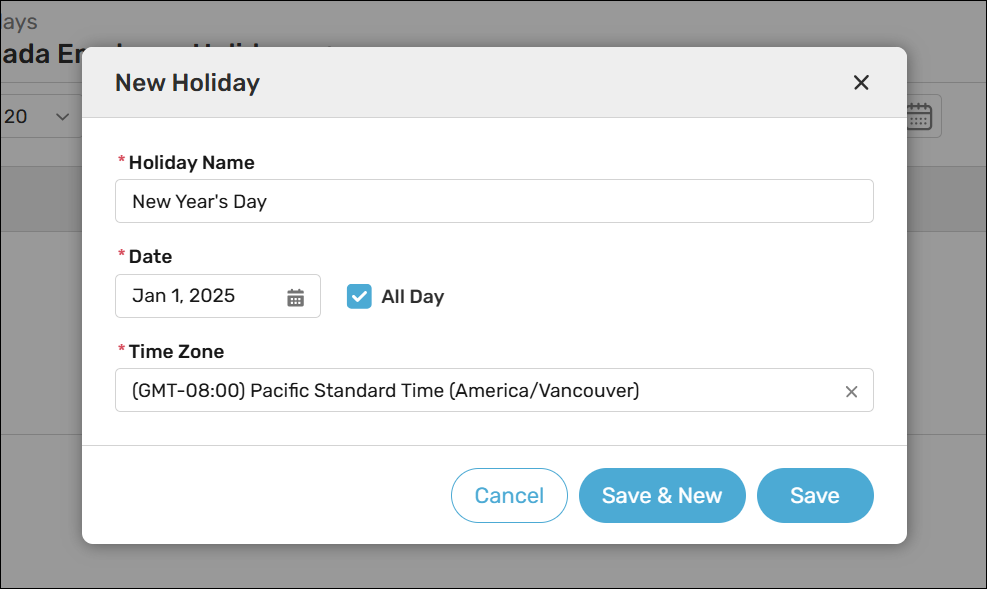Open the date picker calendar icon
Viewport: 987px width, 589px height.
(x=295, y=297)
